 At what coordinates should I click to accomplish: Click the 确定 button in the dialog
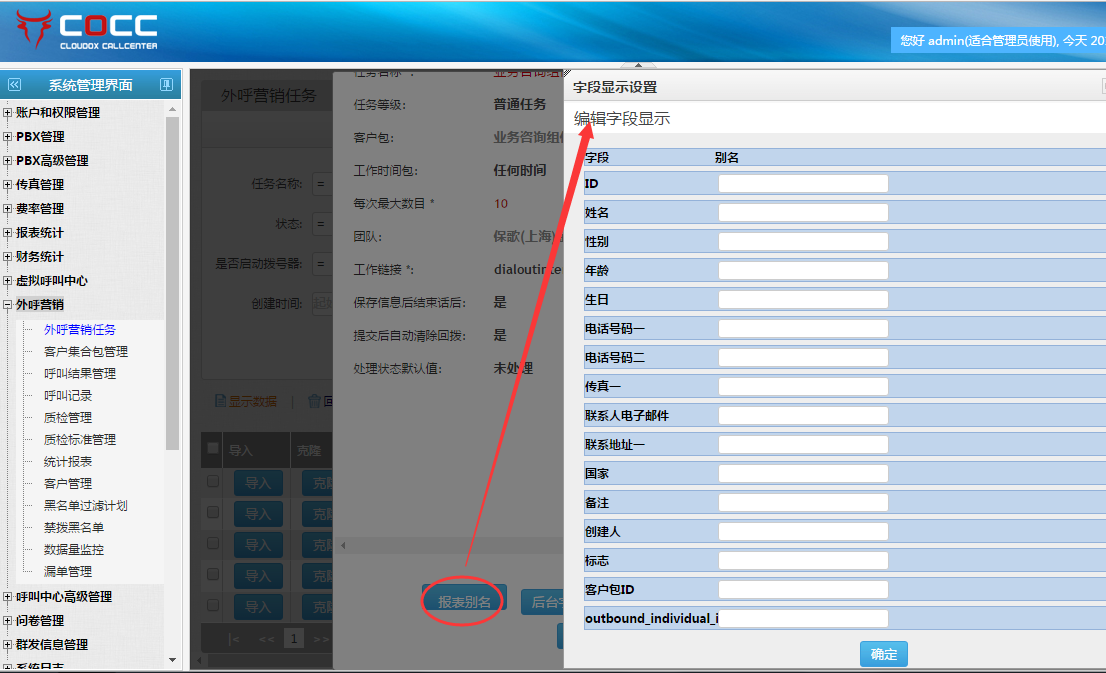point(883,654)
